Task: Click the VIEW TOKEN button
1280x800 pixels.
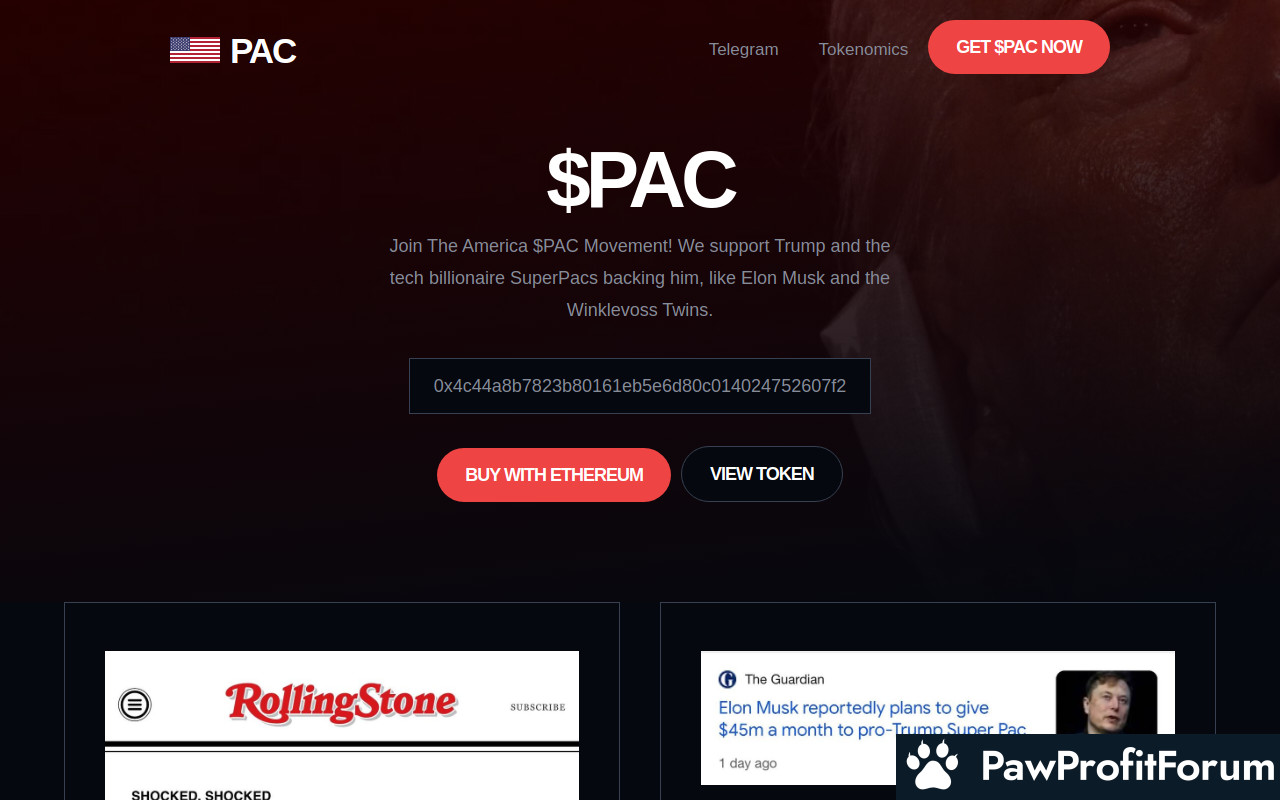Action: point(762,474)
